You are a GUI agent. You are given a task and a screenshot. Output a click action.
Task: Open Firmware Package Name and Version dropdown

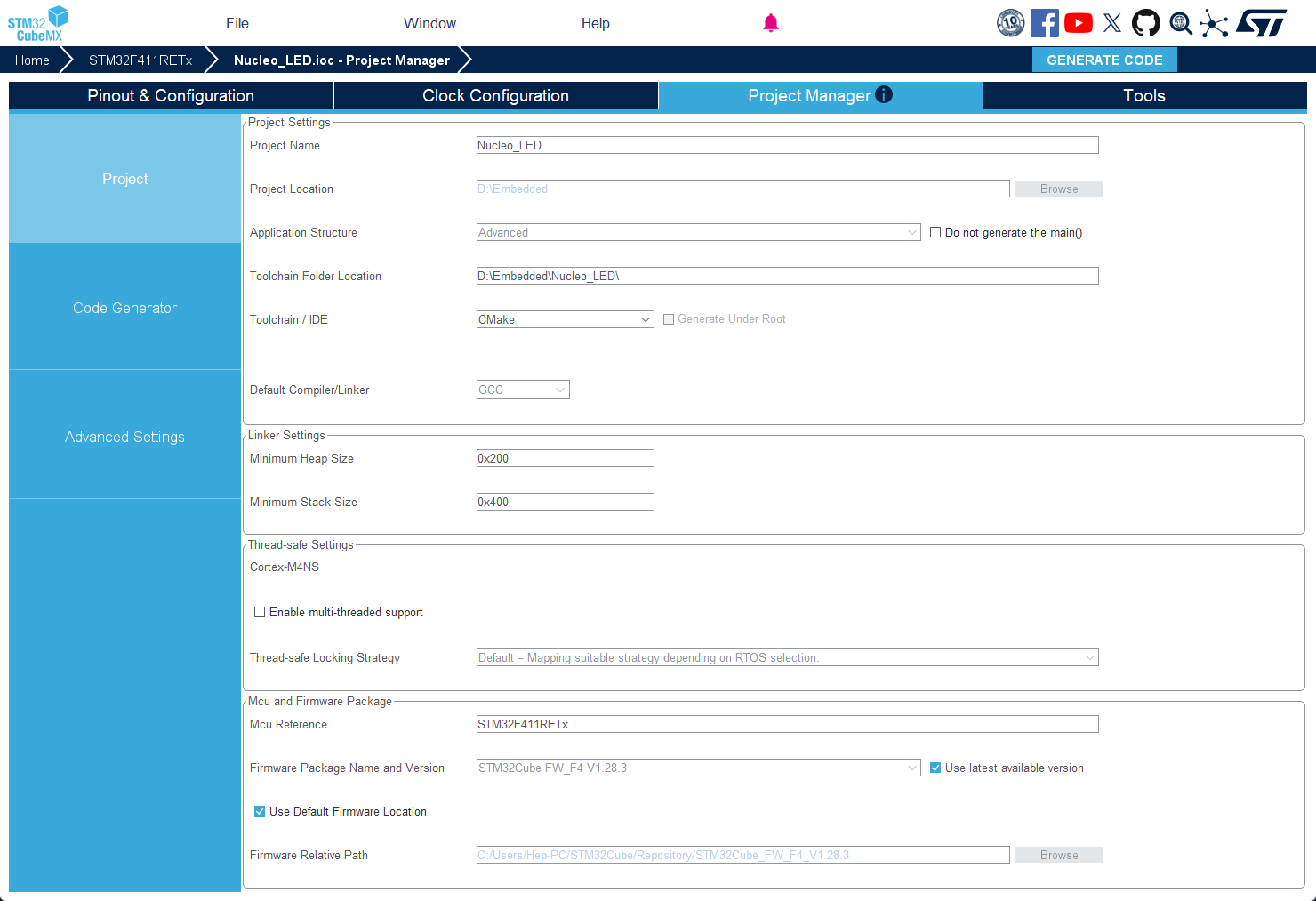(698, 768)
